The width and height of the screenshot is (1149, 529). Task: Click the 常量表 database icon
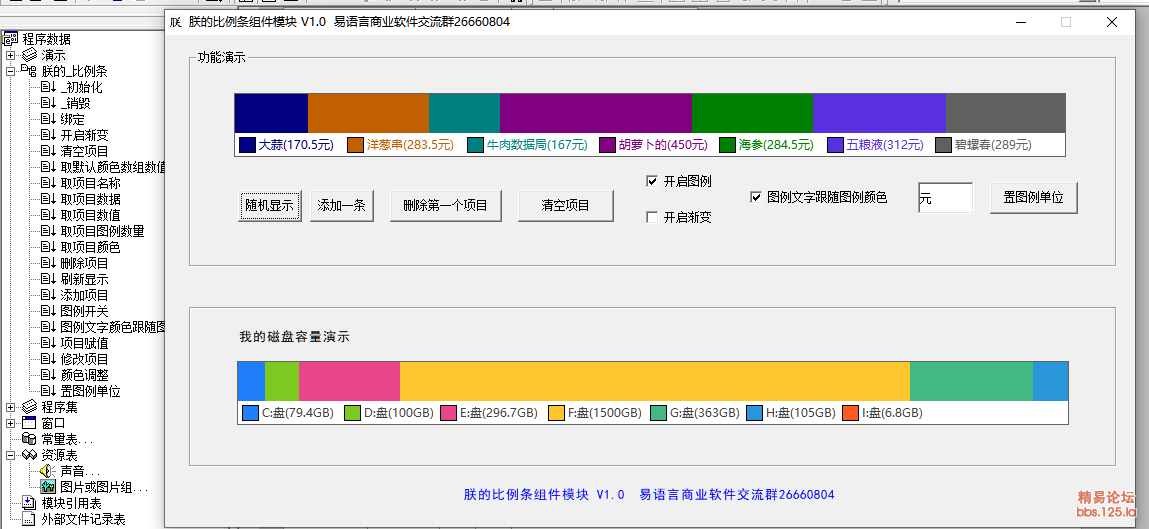click(x=29, y=439)
